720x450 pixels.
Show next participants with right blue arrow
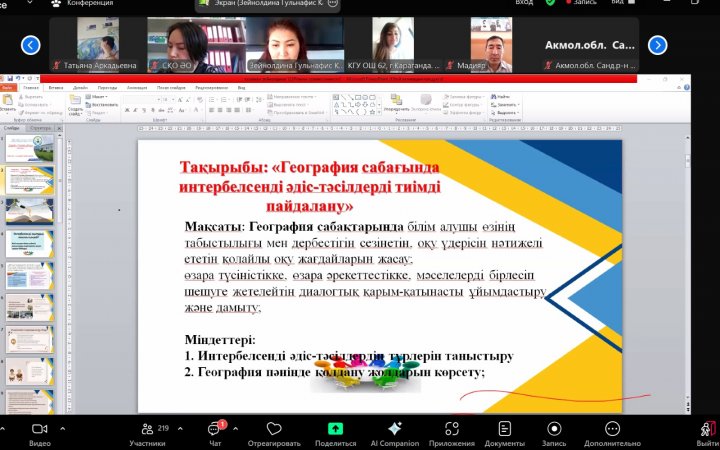658,45
